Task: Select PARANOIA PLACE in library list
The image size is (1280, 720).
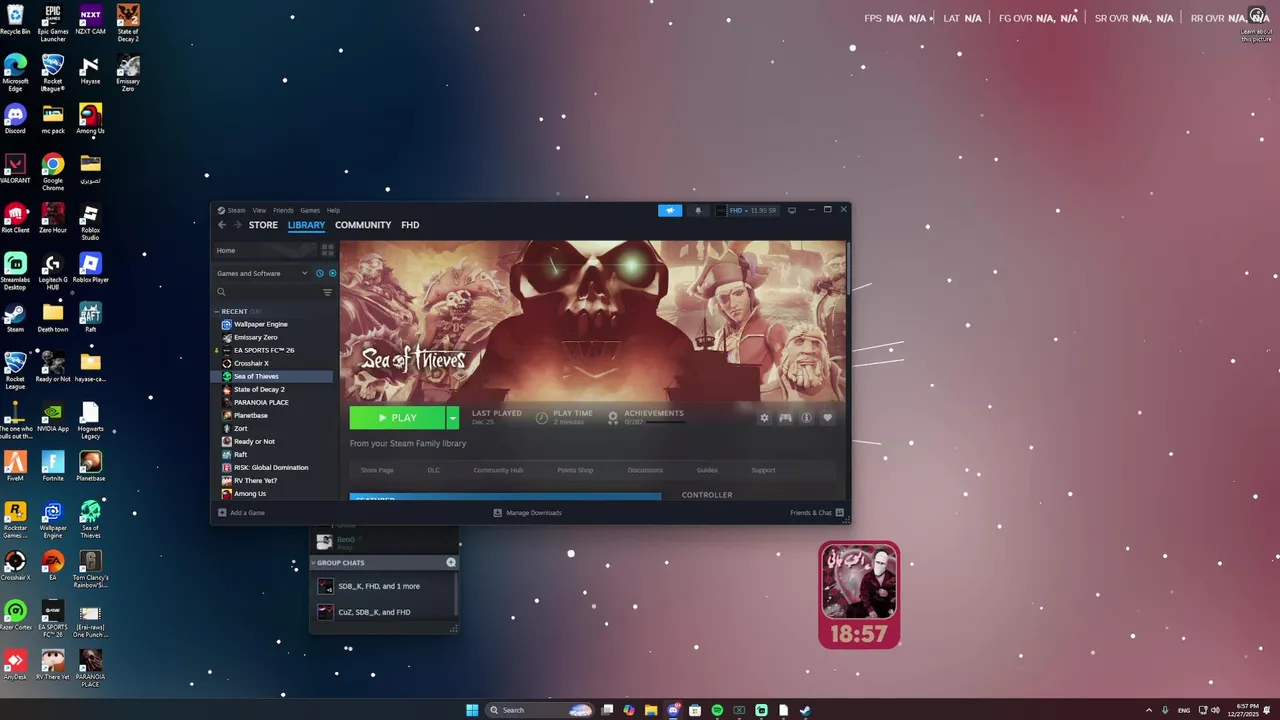Action: pos(261,402)
